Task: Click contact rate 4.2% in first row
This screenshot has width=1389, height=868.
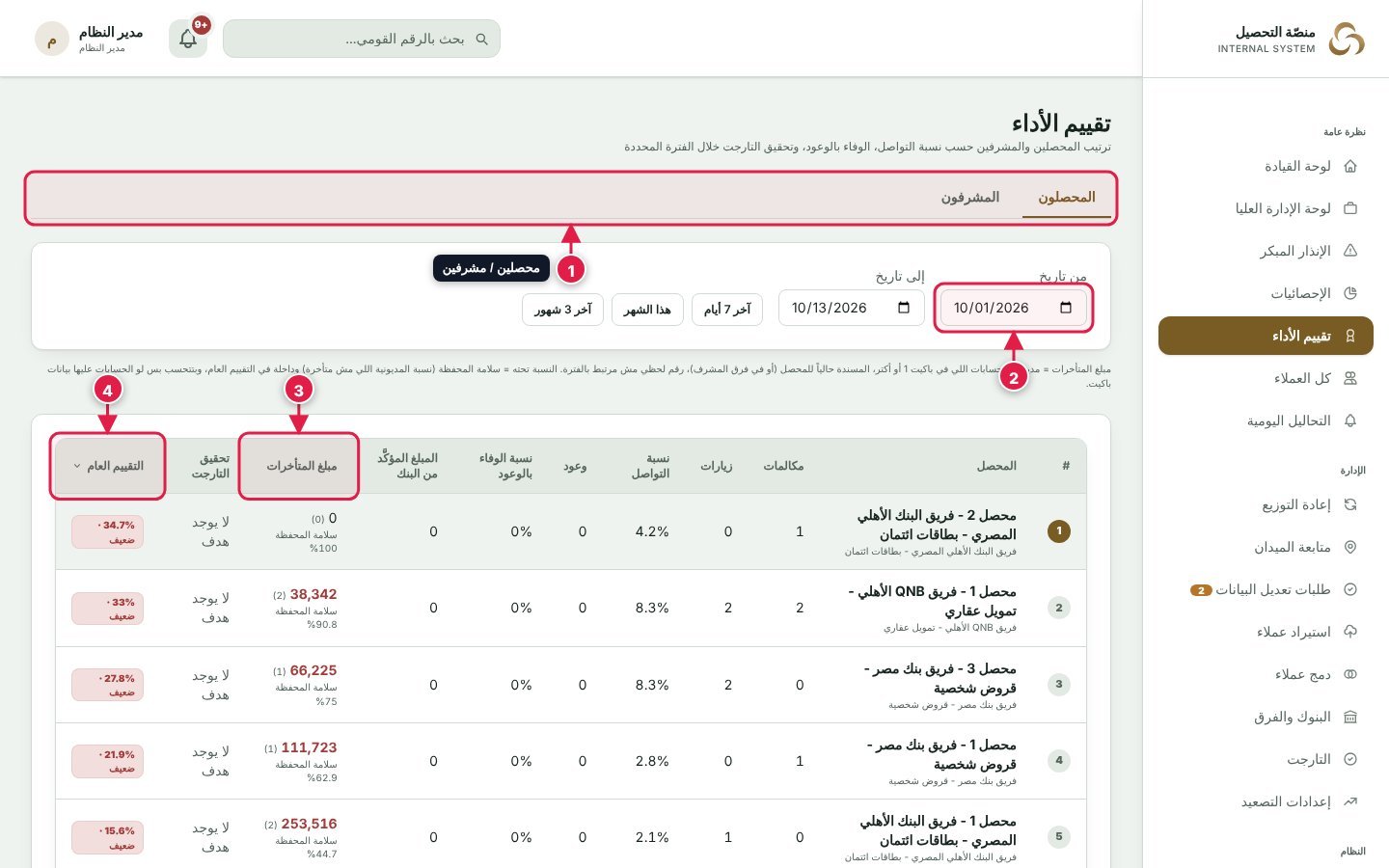Action: tap(652, 532)
